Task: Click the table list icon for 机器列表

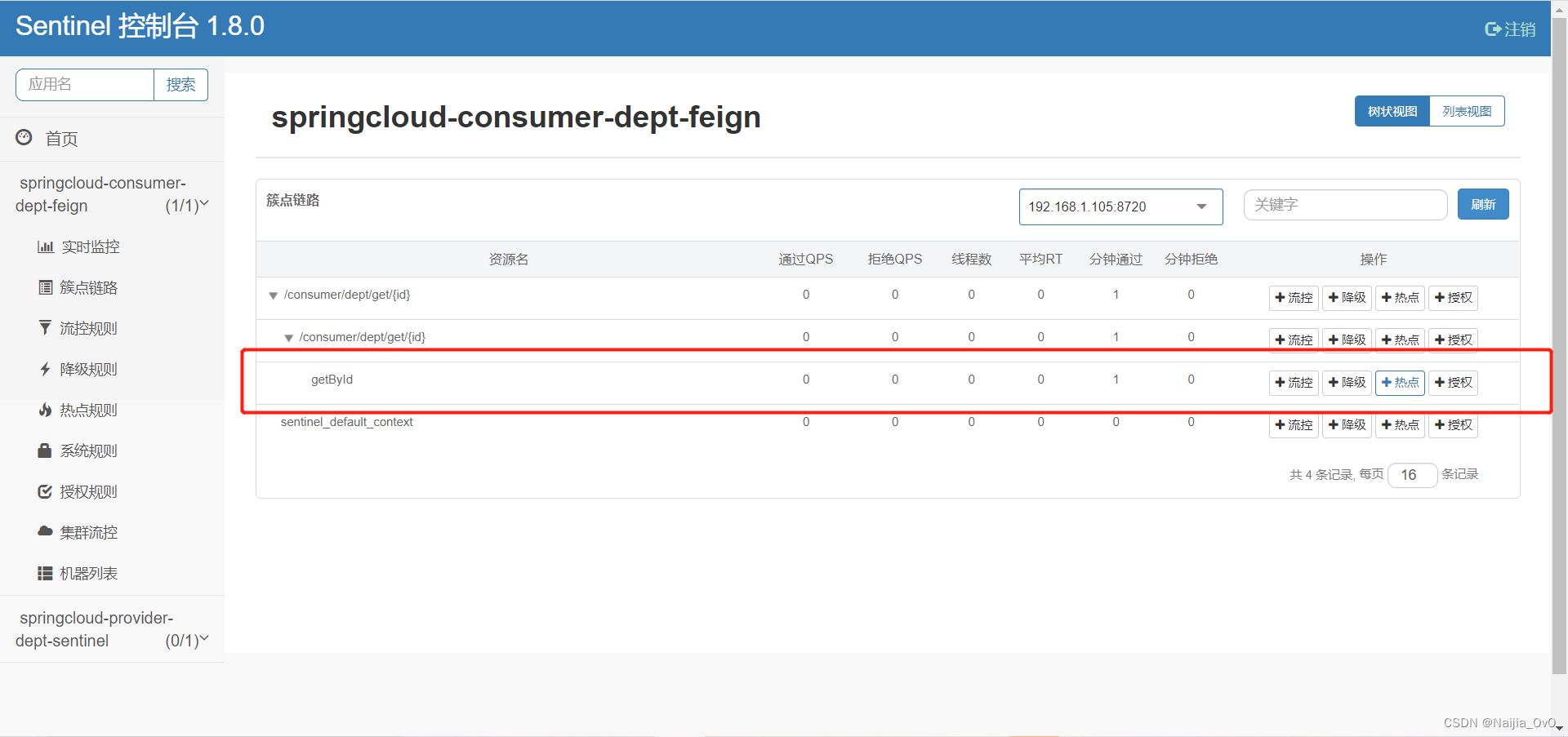Action: pyautogui.click(x=45, y=573)
